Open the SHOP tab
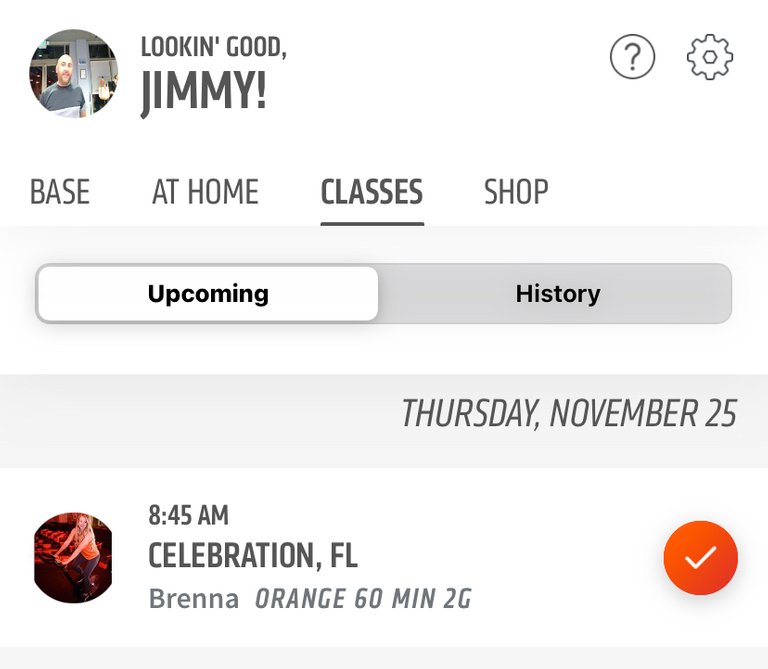768x669 pixels. (x=516, y=191)
